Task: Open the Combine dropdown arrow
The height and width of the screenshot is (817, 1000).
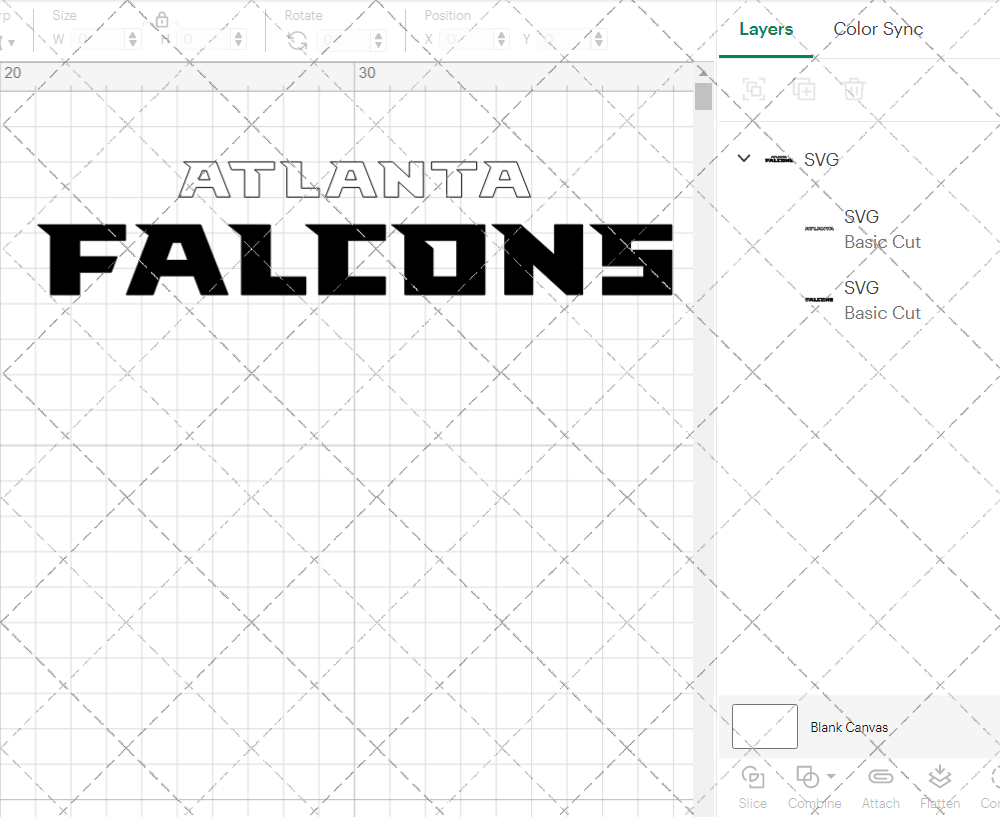Action: (x=831, y=776)
